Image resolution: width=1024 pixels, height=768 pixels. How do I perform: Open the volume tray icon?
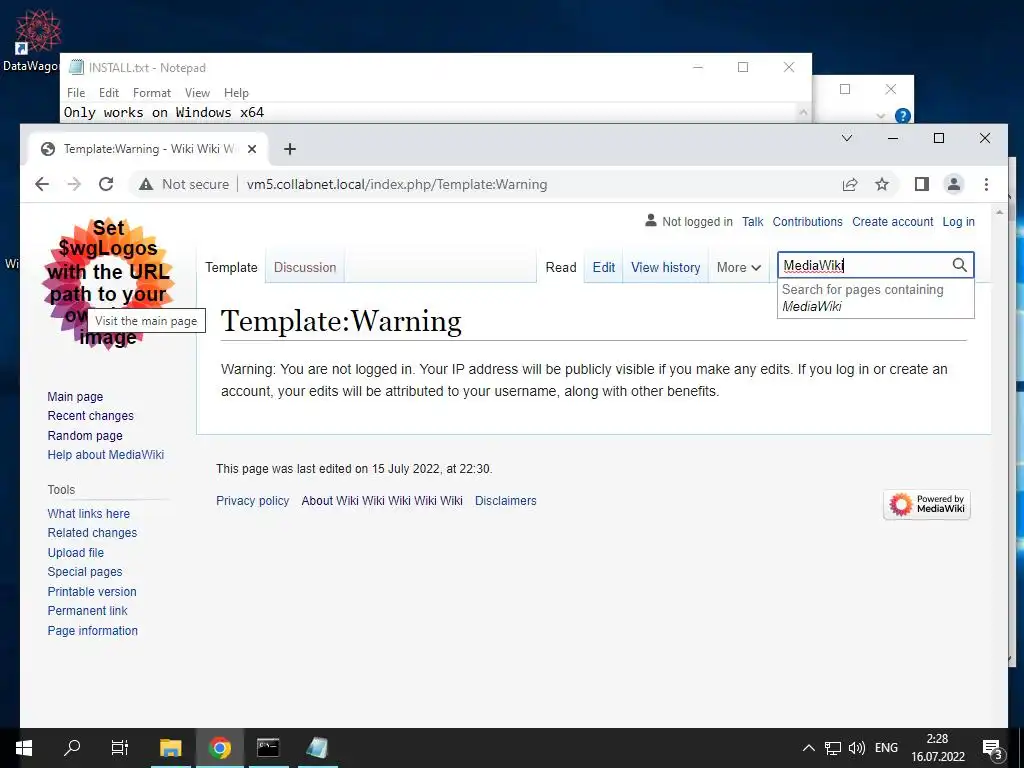857,748
